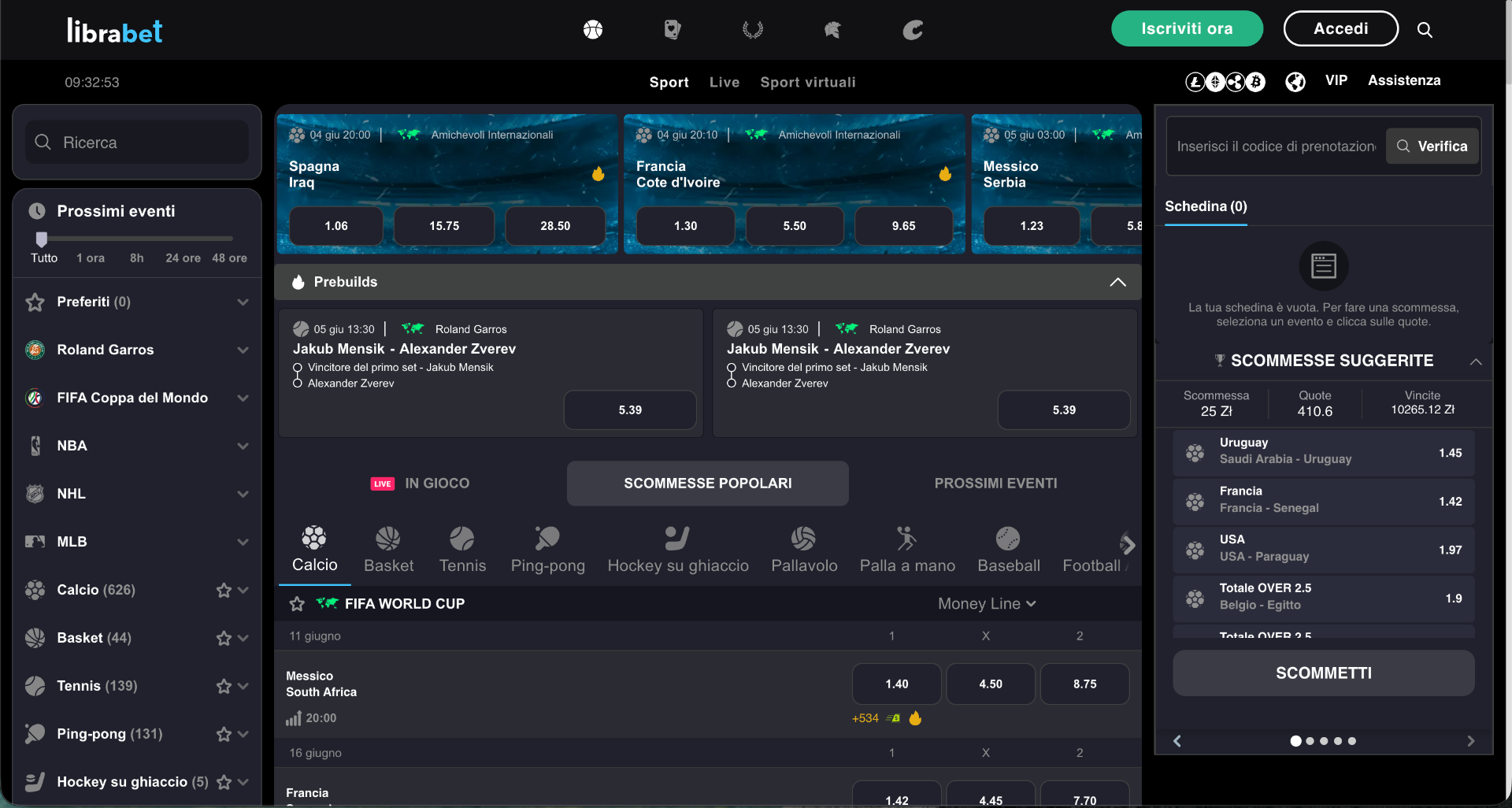Toggle favorite star for Hockey su ghiaccio

224,782
